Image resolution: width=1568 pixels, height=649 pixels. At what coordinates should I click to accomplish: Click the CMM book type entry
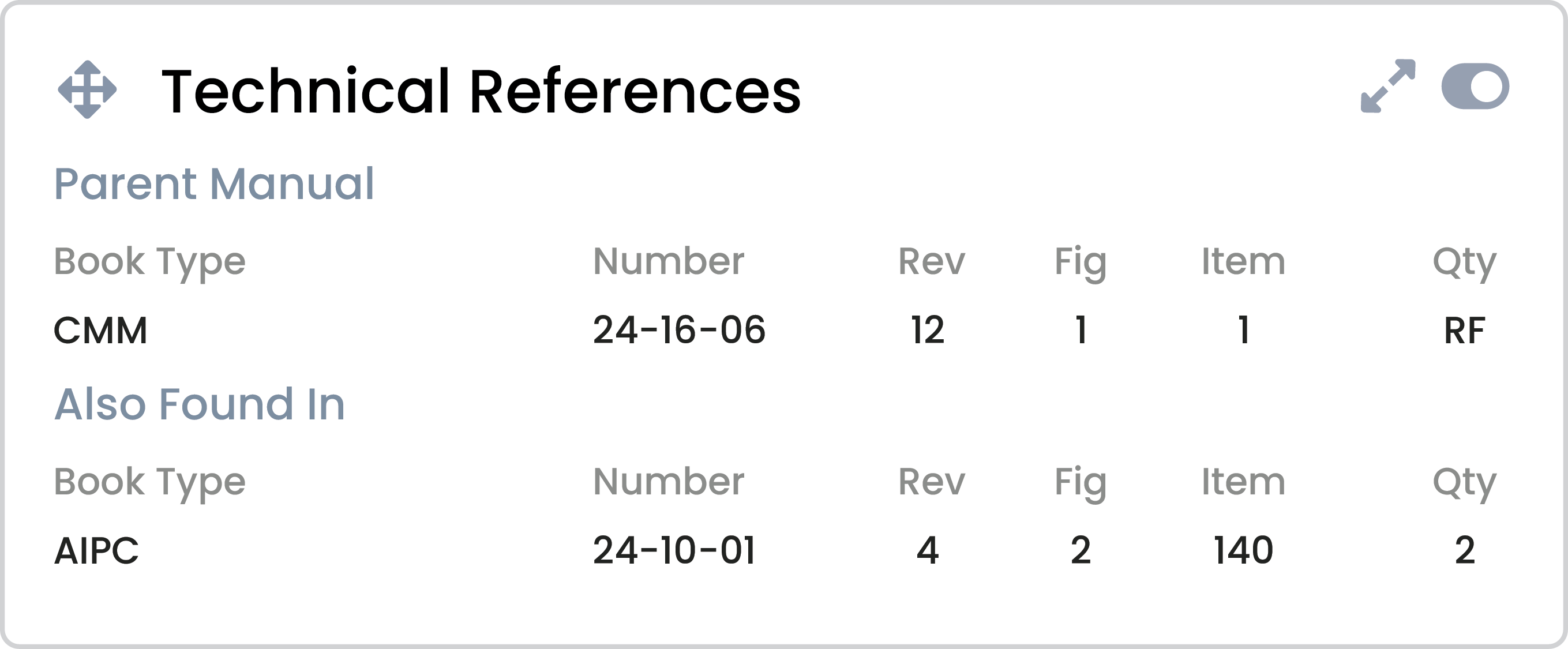click(100, 331)
